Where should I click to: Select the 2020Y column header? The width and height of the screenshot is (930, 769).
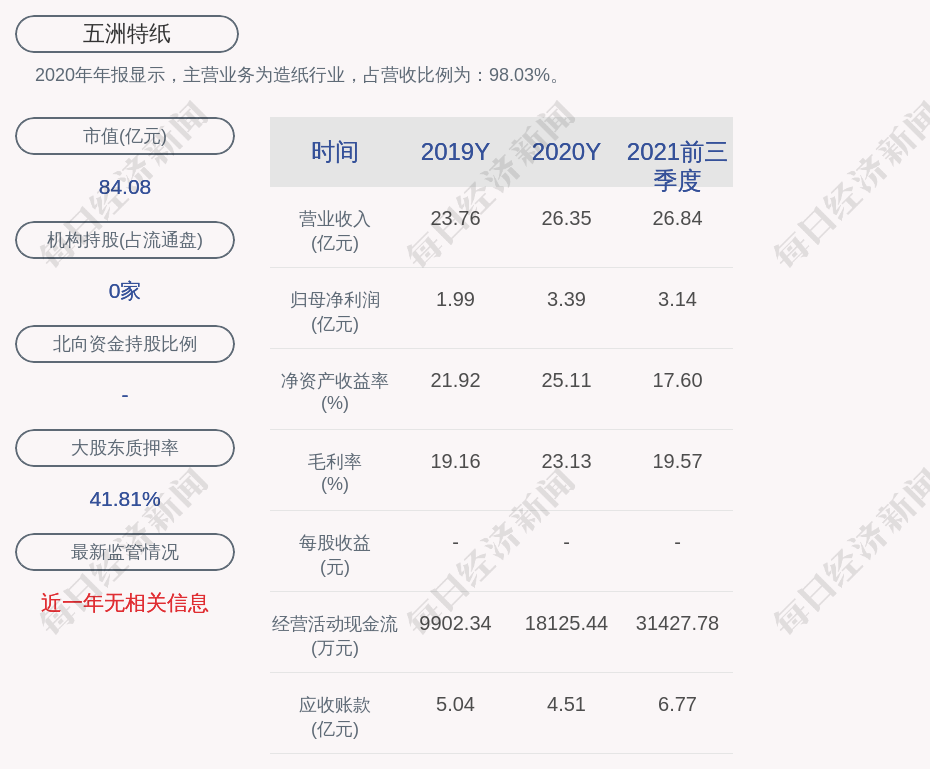(x=566, y=152)
